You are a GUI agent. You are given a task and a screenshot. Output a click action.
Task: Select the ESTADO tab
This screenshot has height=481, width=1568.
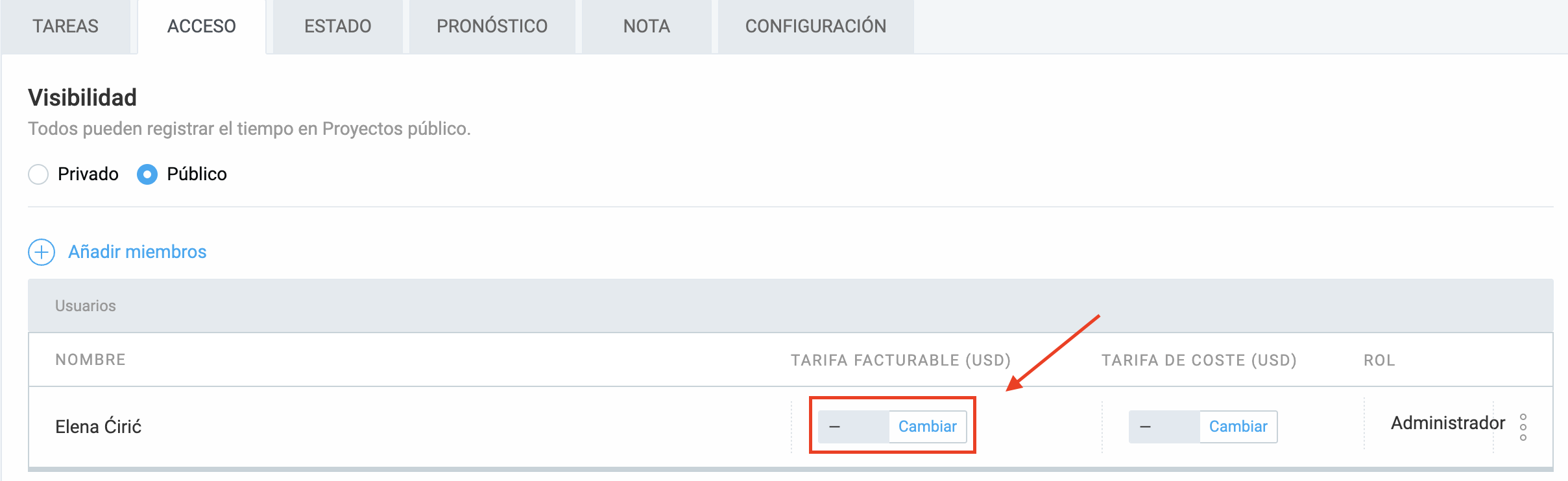click(x=337, y=26)
